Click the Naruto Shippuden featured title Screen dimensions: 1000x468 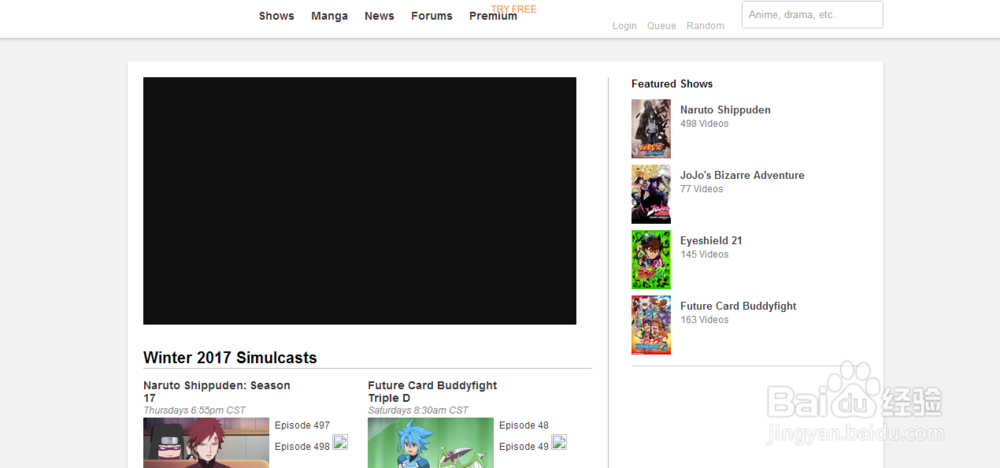click(725, 110)
